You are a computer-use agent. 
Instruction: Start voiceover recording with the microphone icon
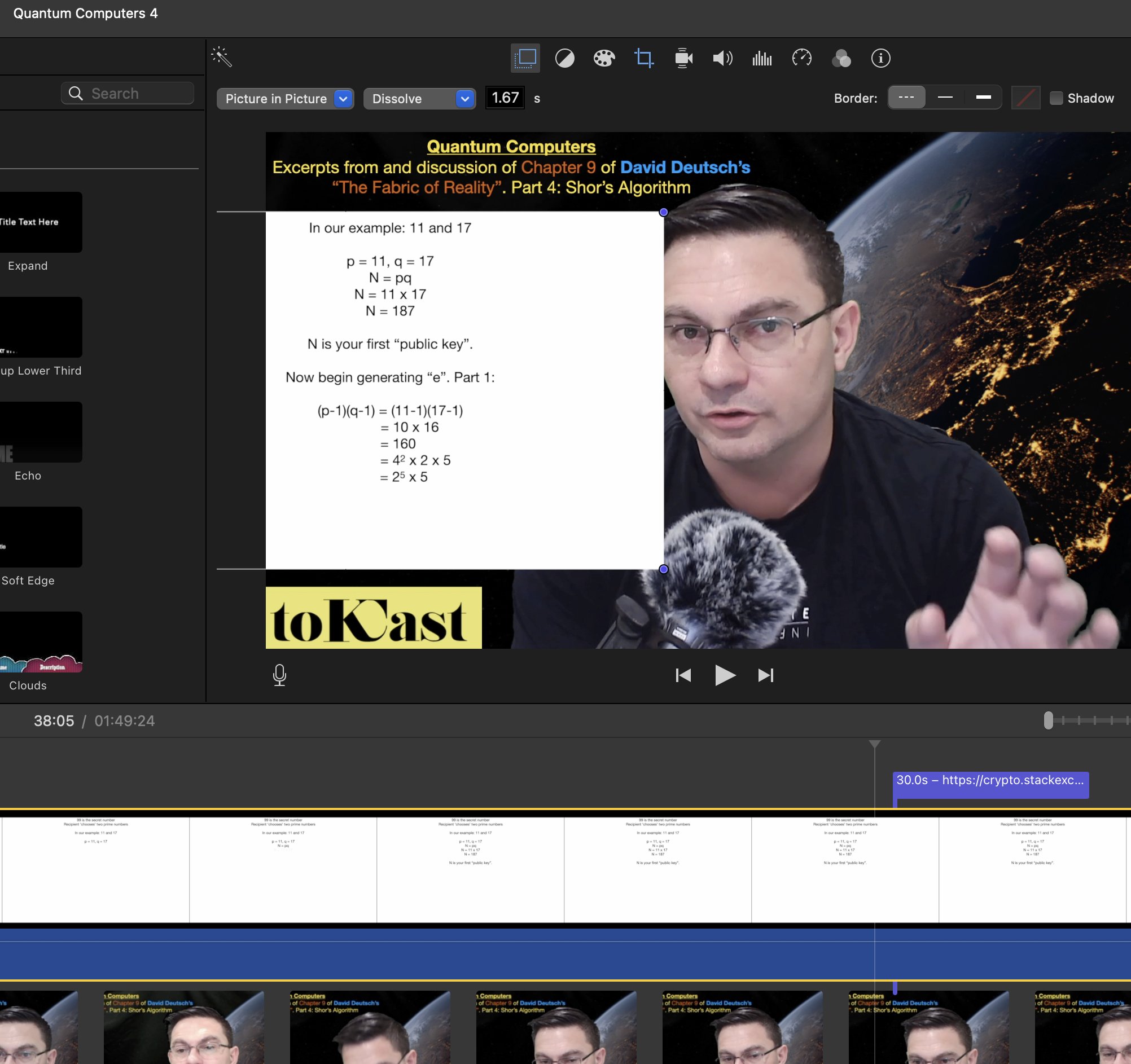pos(280,675)
